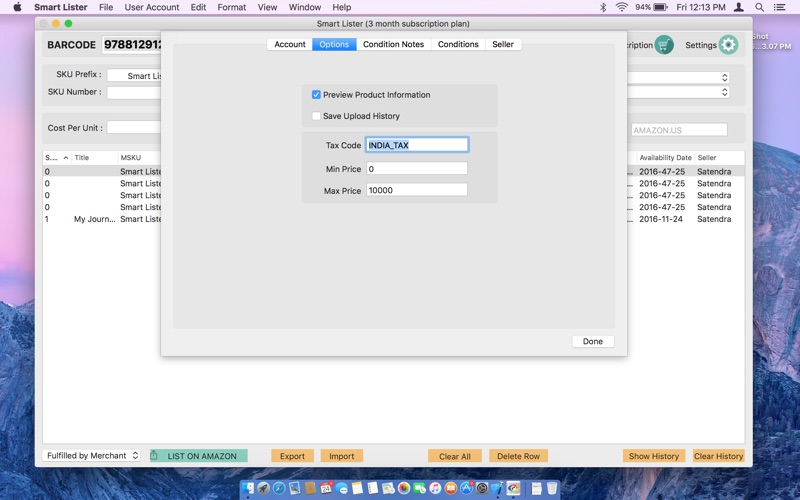Click the Tax Code input field

[x=417, y=145]
